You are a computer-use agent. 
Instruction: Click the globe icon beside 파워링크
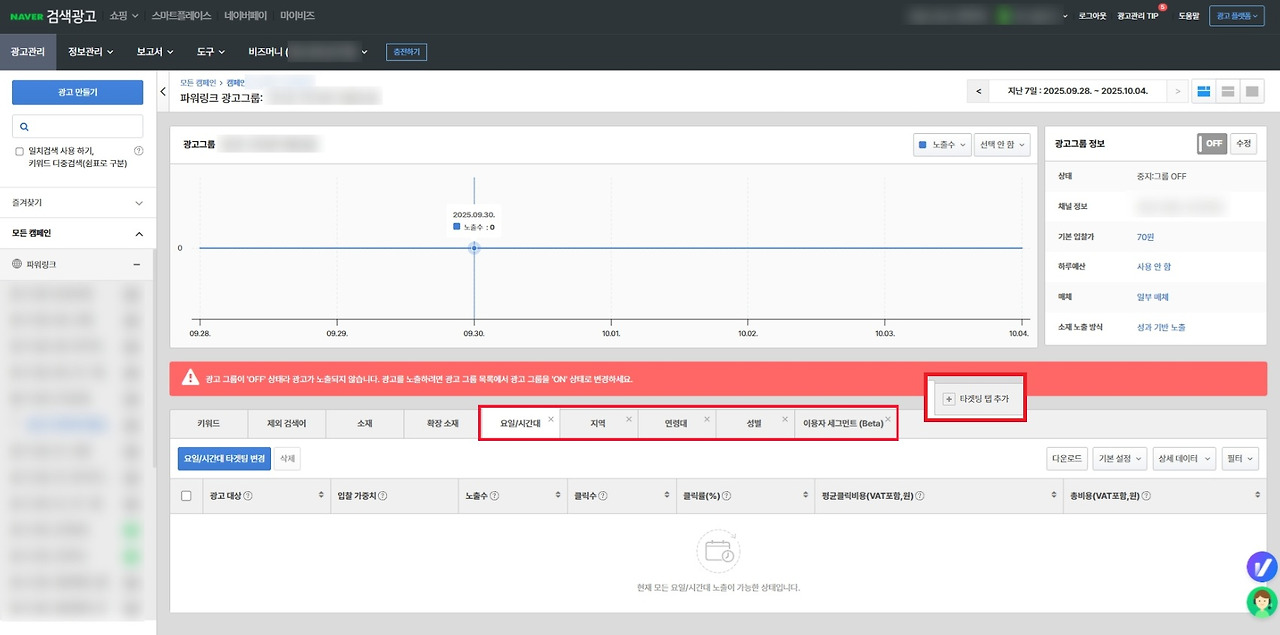click(x=17, y=264)
